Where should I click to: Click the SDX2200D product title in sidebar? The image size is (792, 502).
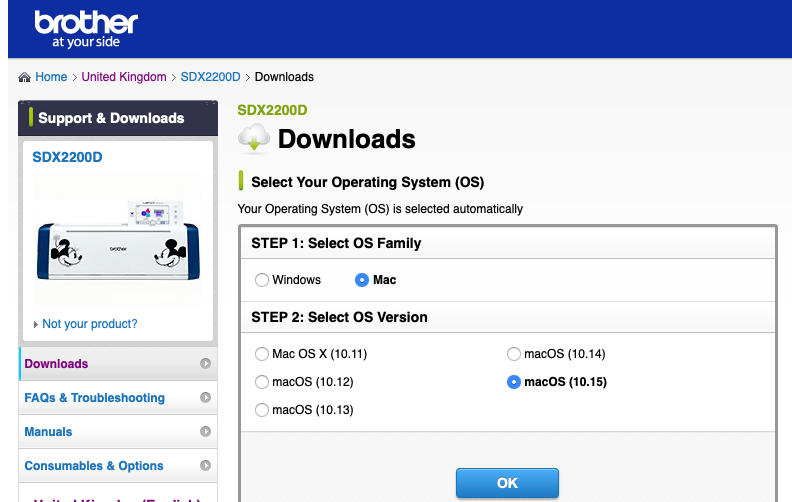click(67, 157)
